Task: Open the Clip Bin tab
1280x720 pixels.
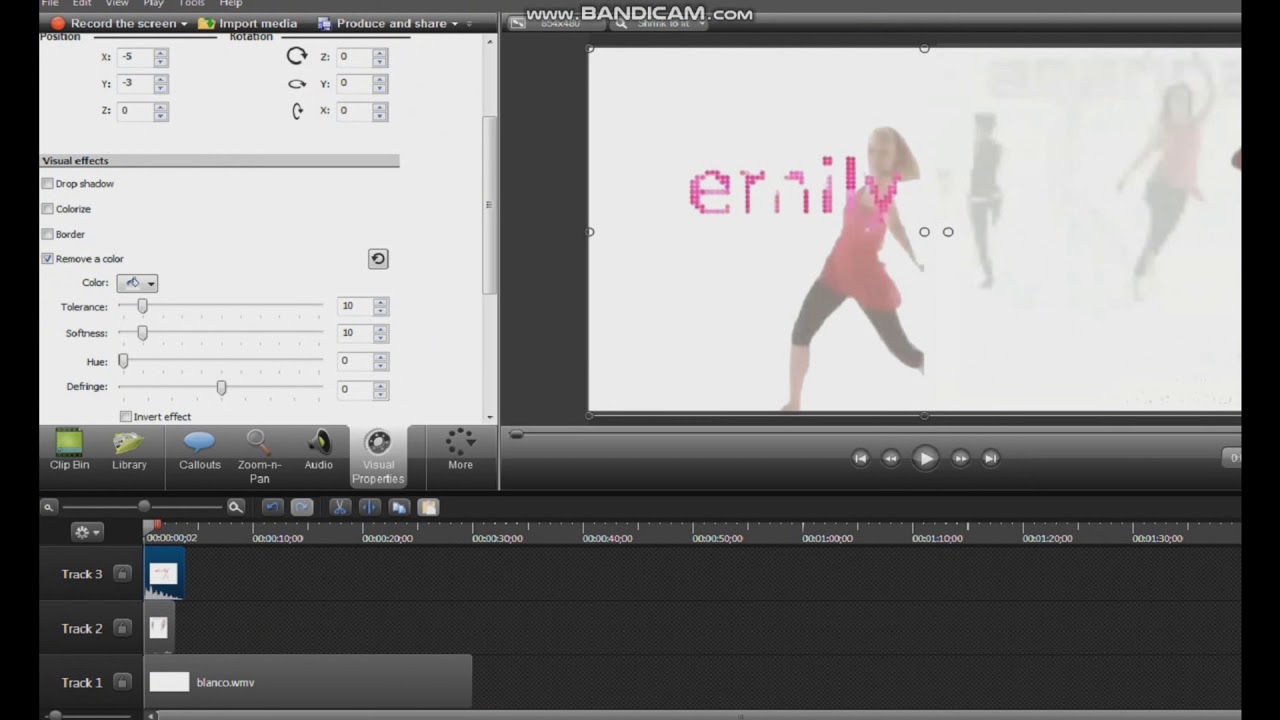Action: 69,449
